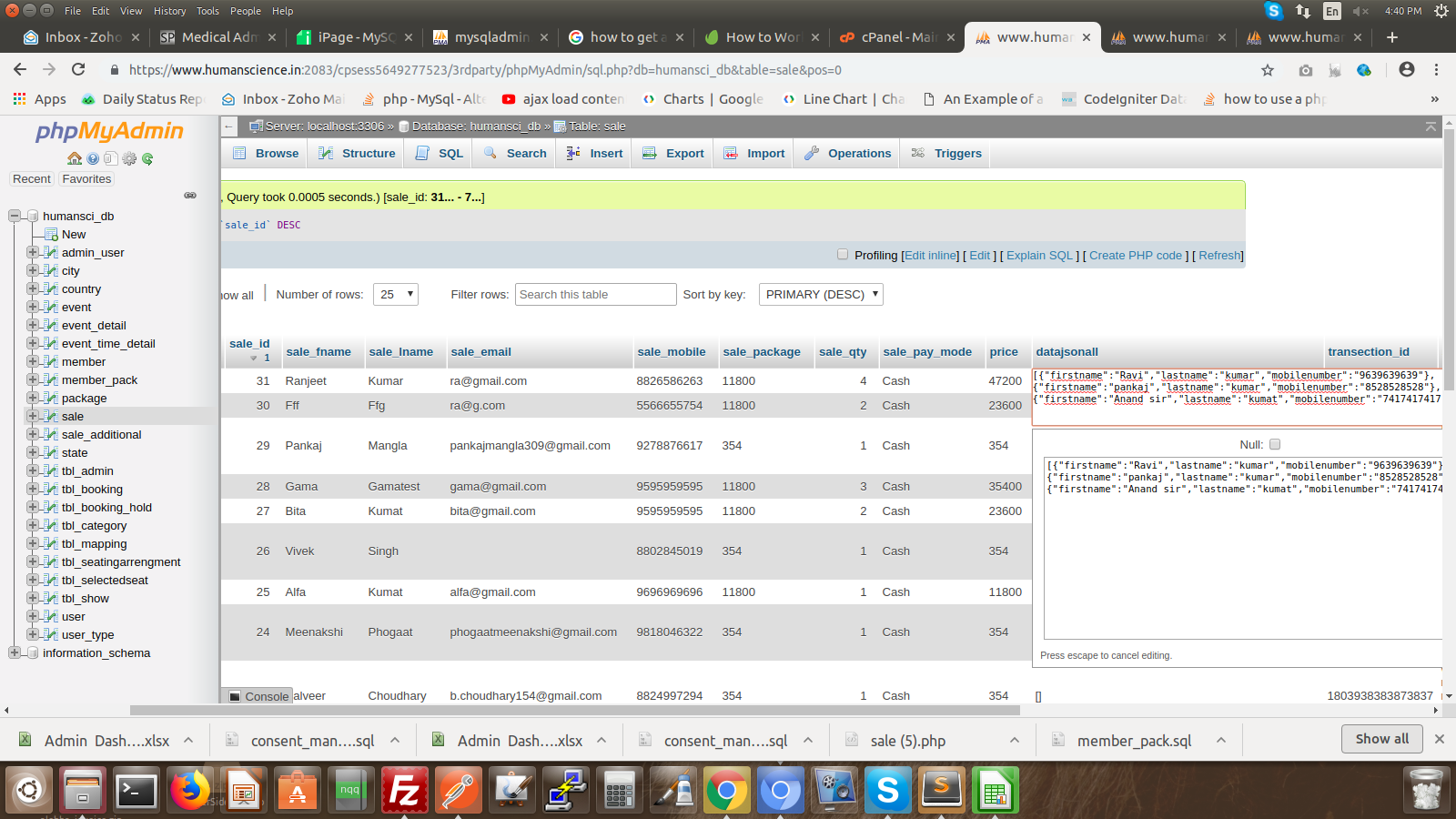
Task: Collapse the top panel double-arrow icon
Action: [1431, 126]
